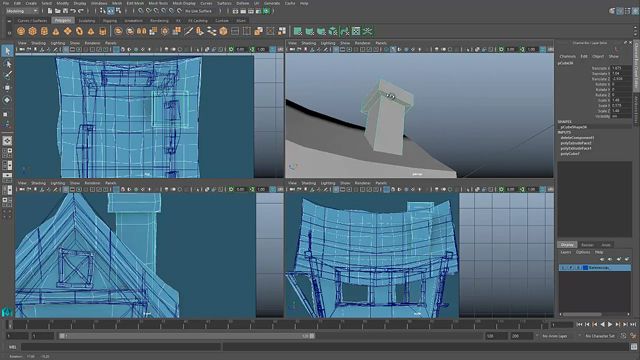Create a polygon cube from the shelf
The width and height of the screenshot is (640, 360).
[x=32, y=31]
